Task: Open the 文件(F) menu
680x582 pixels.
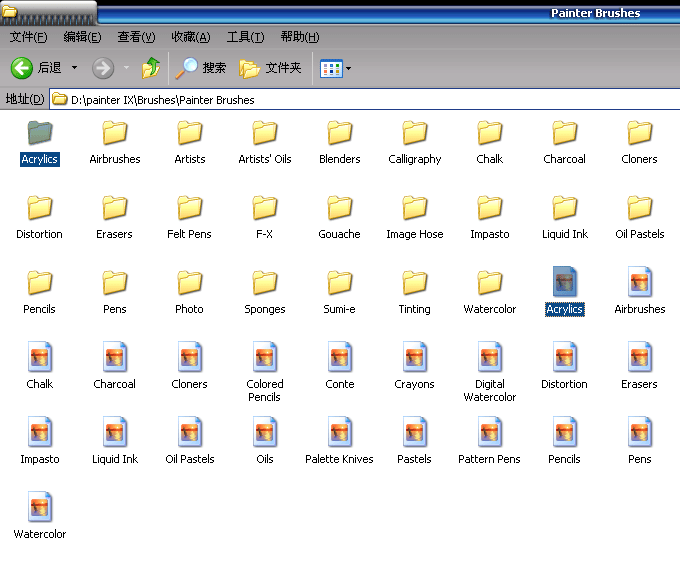Action: 29,37
